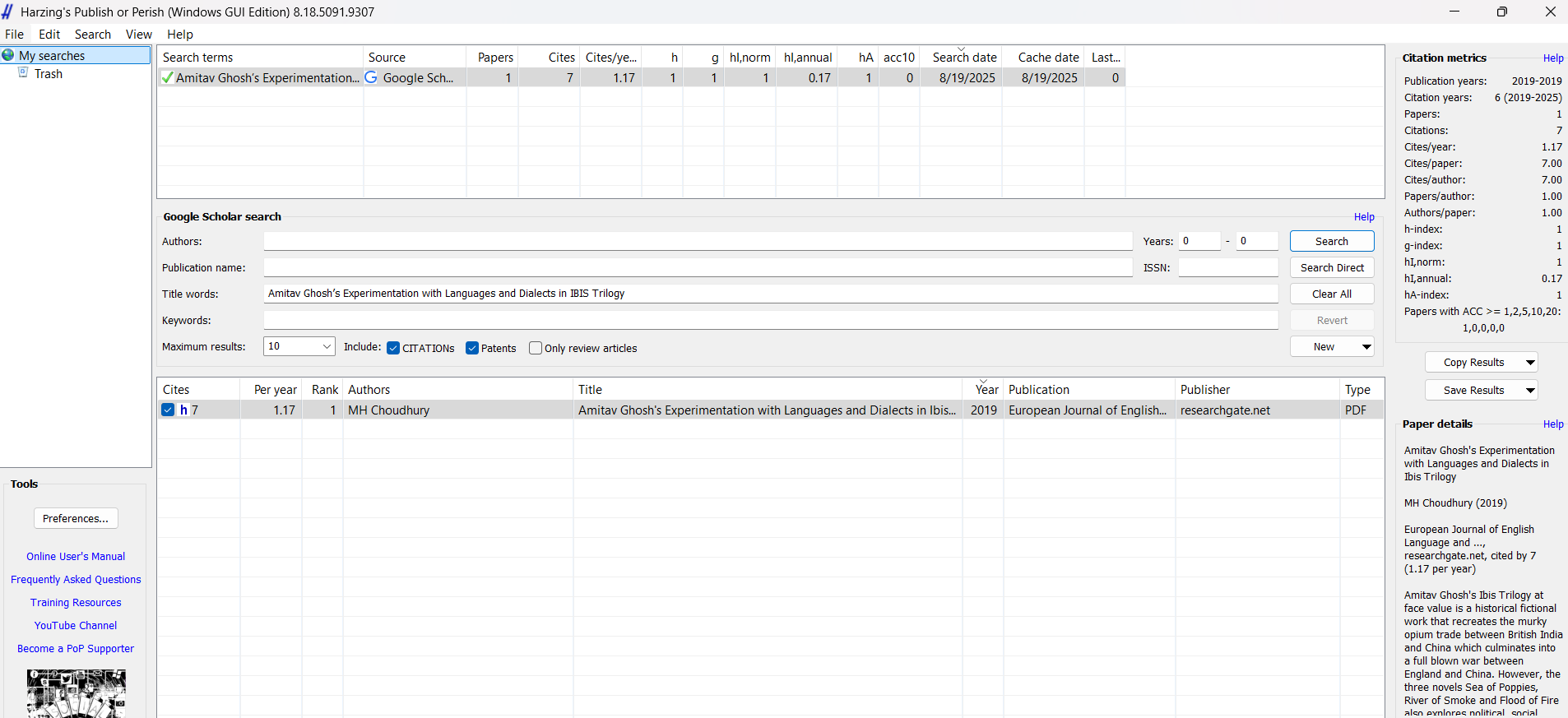Sort results by Publisher column header

[1257, 389]
